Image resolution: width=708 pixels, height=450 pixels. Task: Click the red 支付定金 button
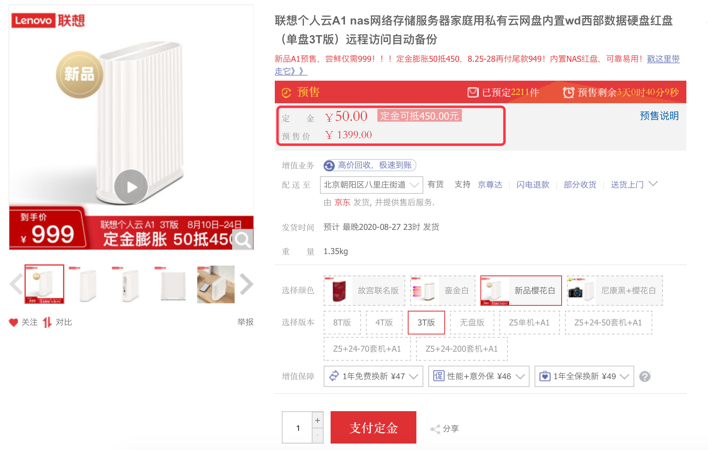pyautogui.click(x=373, y=428)
